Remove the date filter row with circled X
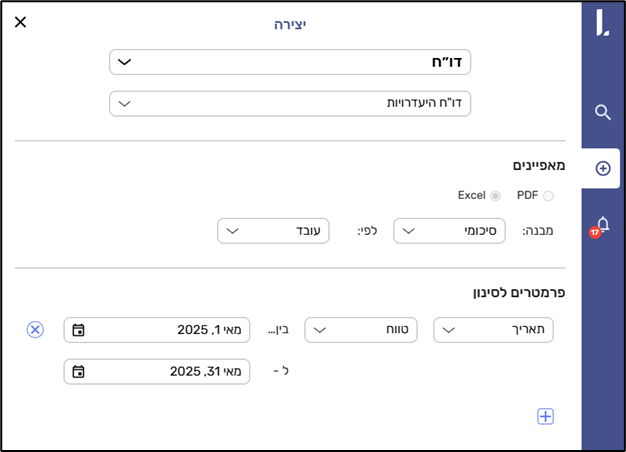 point(35,329)
